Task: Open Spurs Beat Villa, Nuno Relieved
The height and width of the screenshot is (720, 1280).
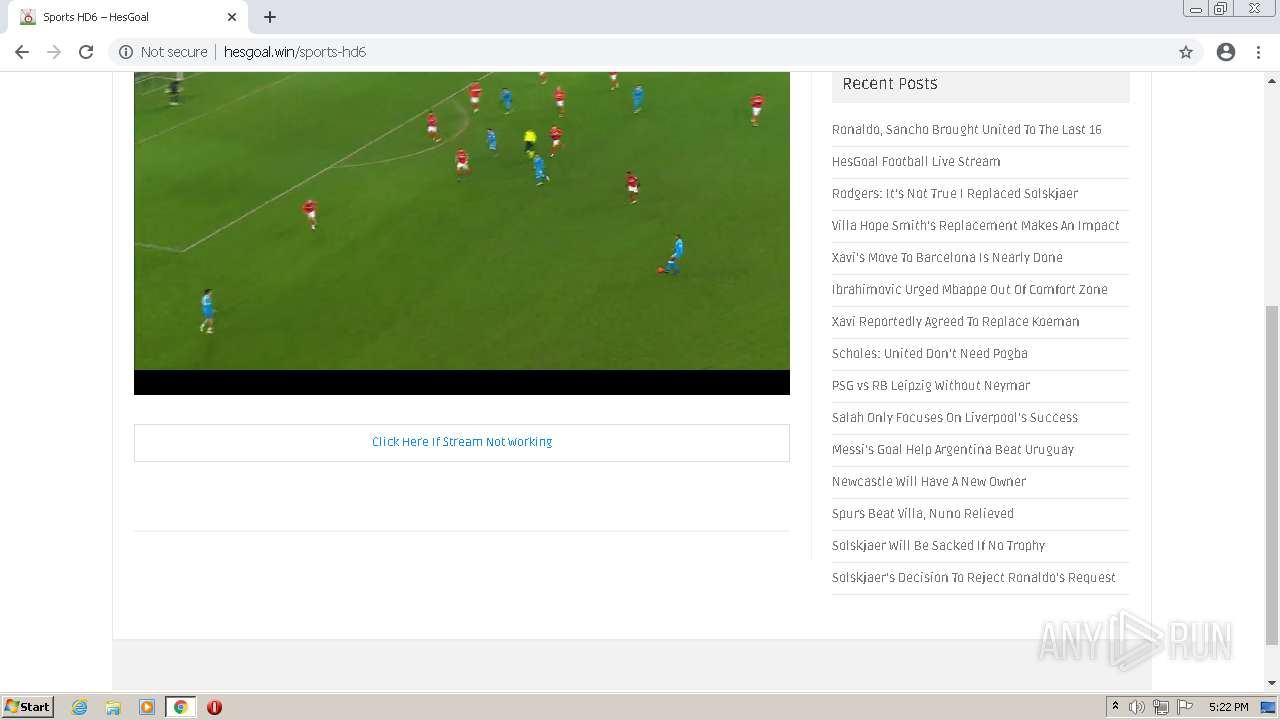Action: (923, 514)
